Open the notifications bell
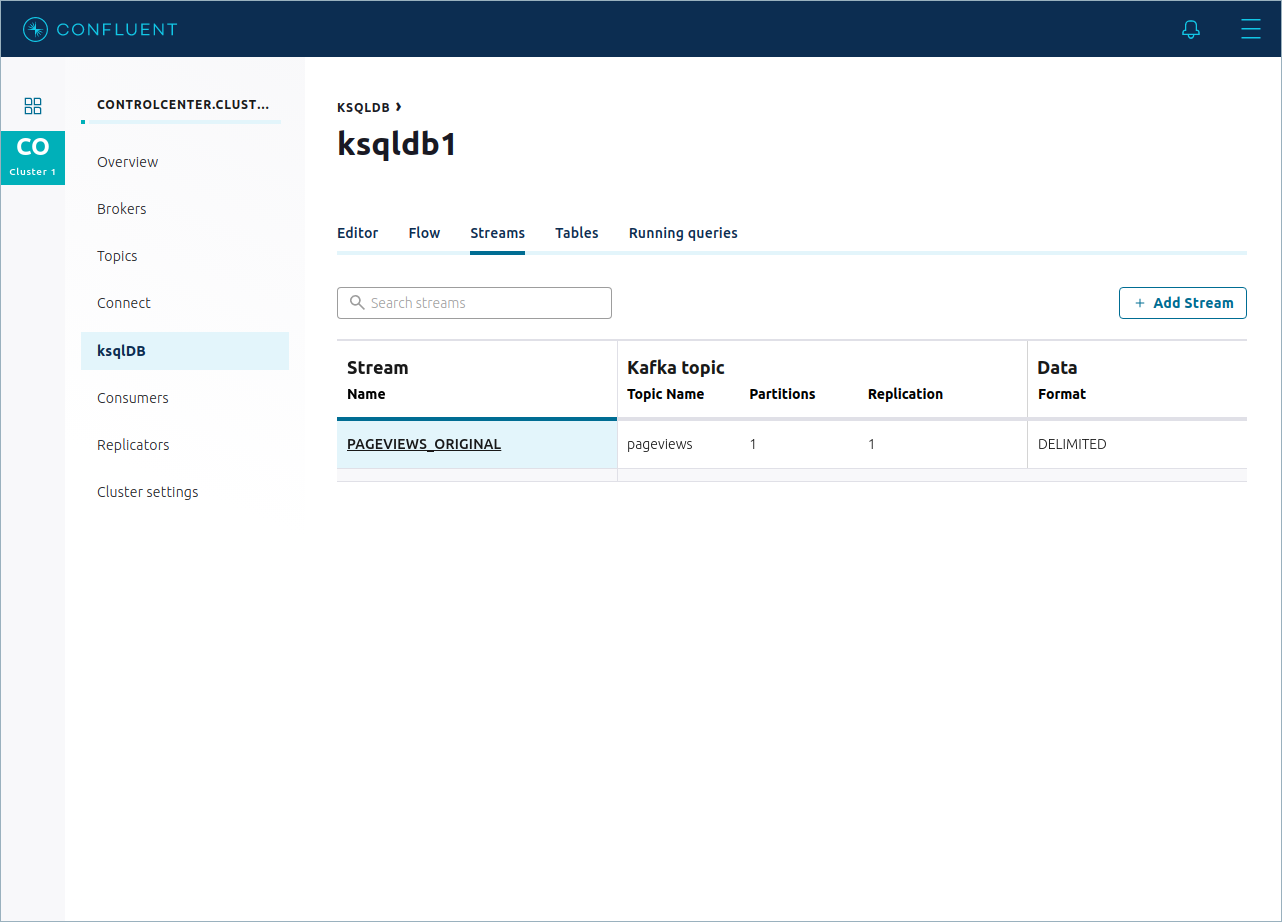The image size is (1282, 922). (x=1190, y=29)
